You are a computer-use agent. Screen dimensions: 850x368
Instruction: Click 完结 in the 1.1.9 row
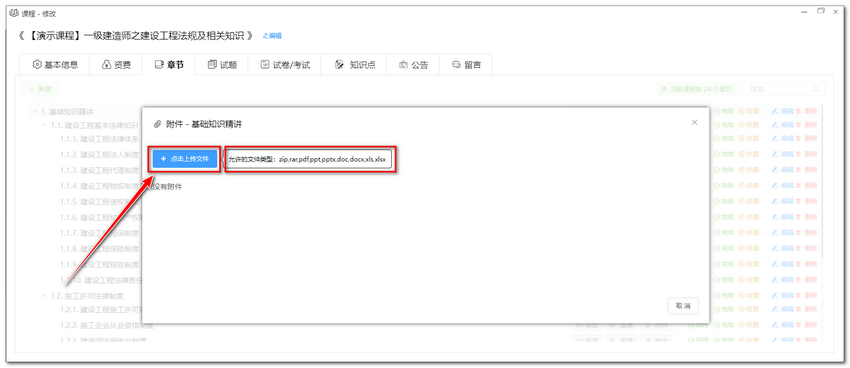point(724,264)
